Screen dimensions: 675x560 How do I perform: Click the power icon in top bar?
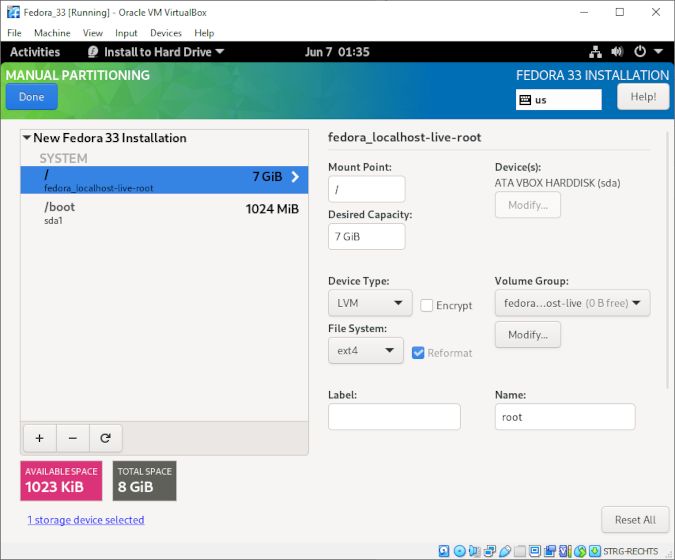(639, 52)
